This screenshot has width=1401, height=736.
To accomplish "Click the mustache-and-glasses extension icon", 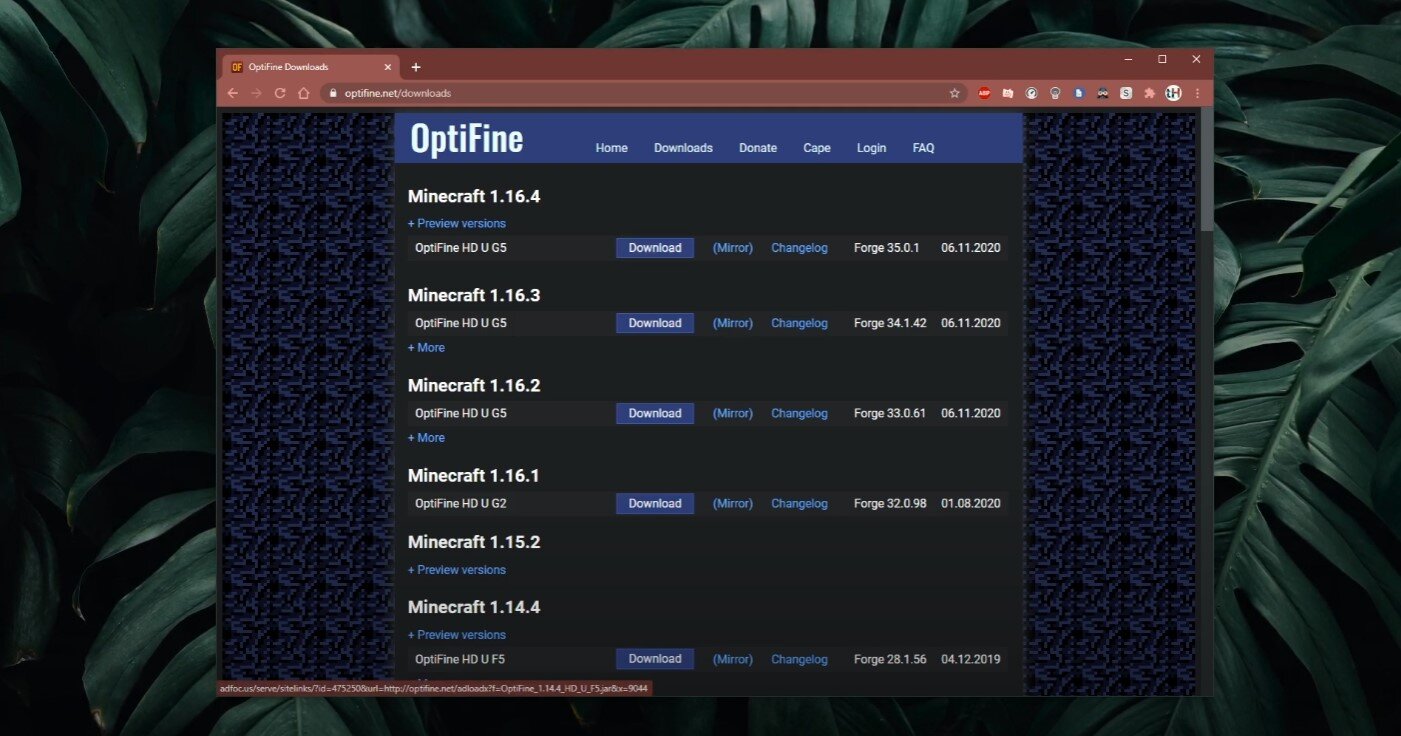I will (x=1102, y=93).
